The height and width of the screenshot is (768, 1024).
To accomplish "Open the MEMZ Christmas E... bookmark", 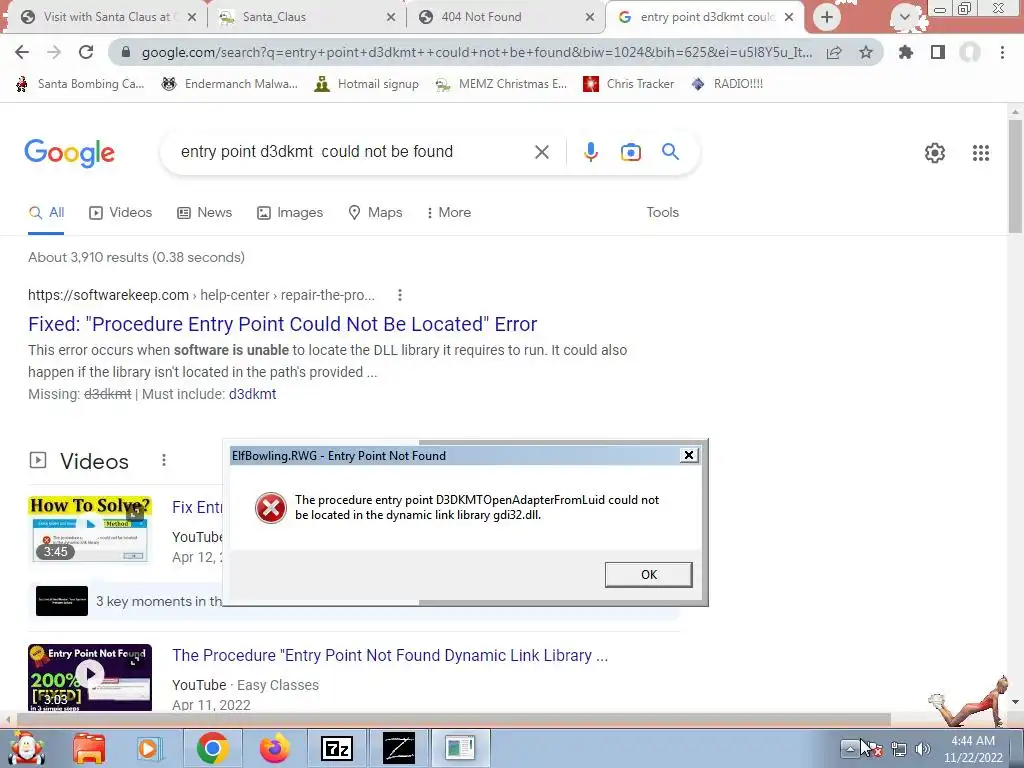I will 501,84.
